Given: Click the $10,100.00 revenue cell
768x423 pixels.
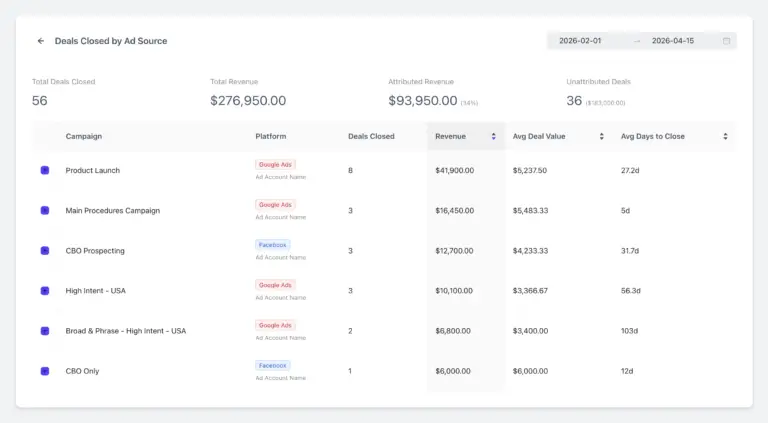Looking at the screenshot, I should (454, 291).
